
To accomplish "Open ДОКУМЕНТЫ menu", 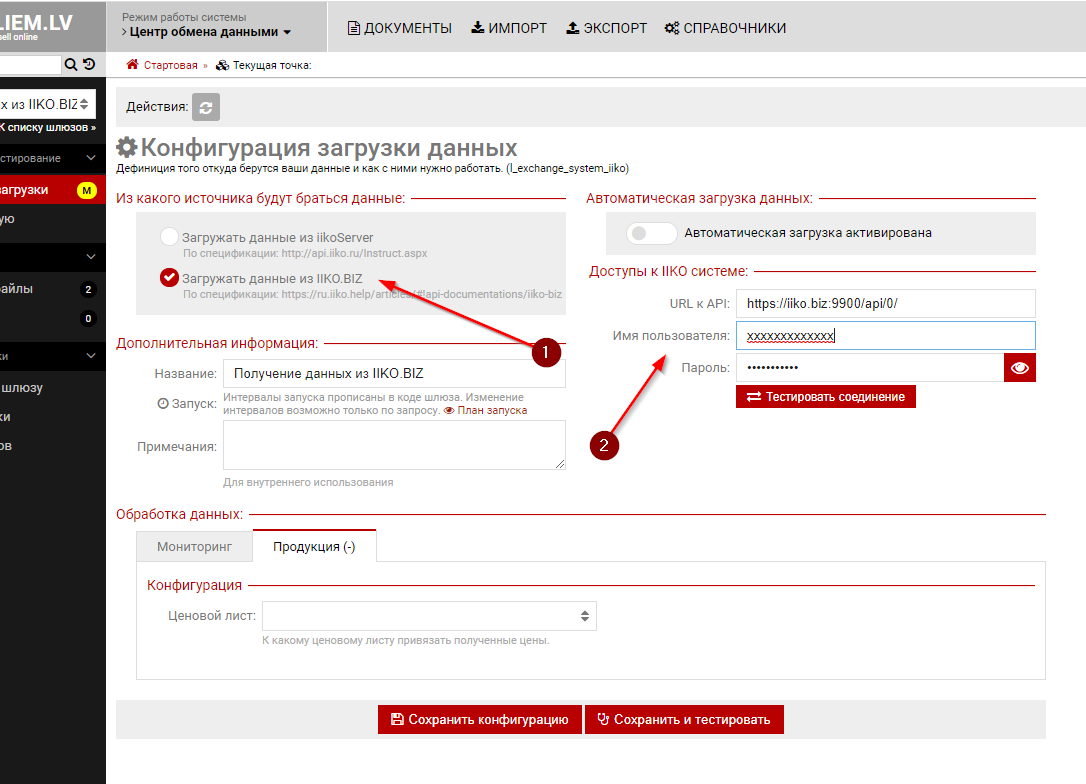I will 399,28.
